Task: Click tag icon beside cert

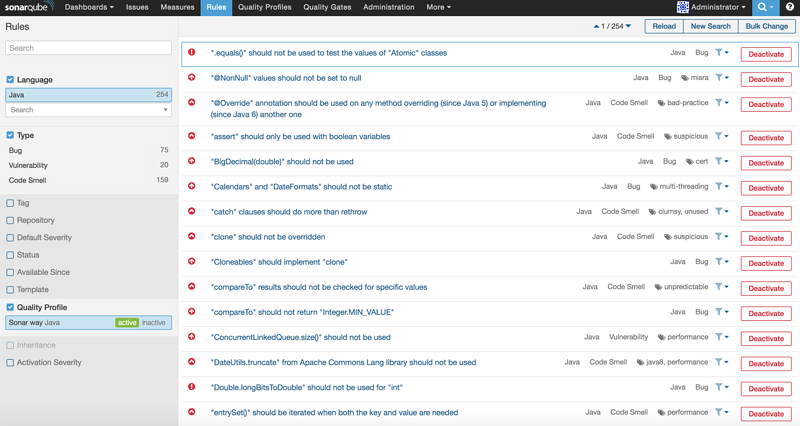Action: pyautogui.click(x=690, y=162)
